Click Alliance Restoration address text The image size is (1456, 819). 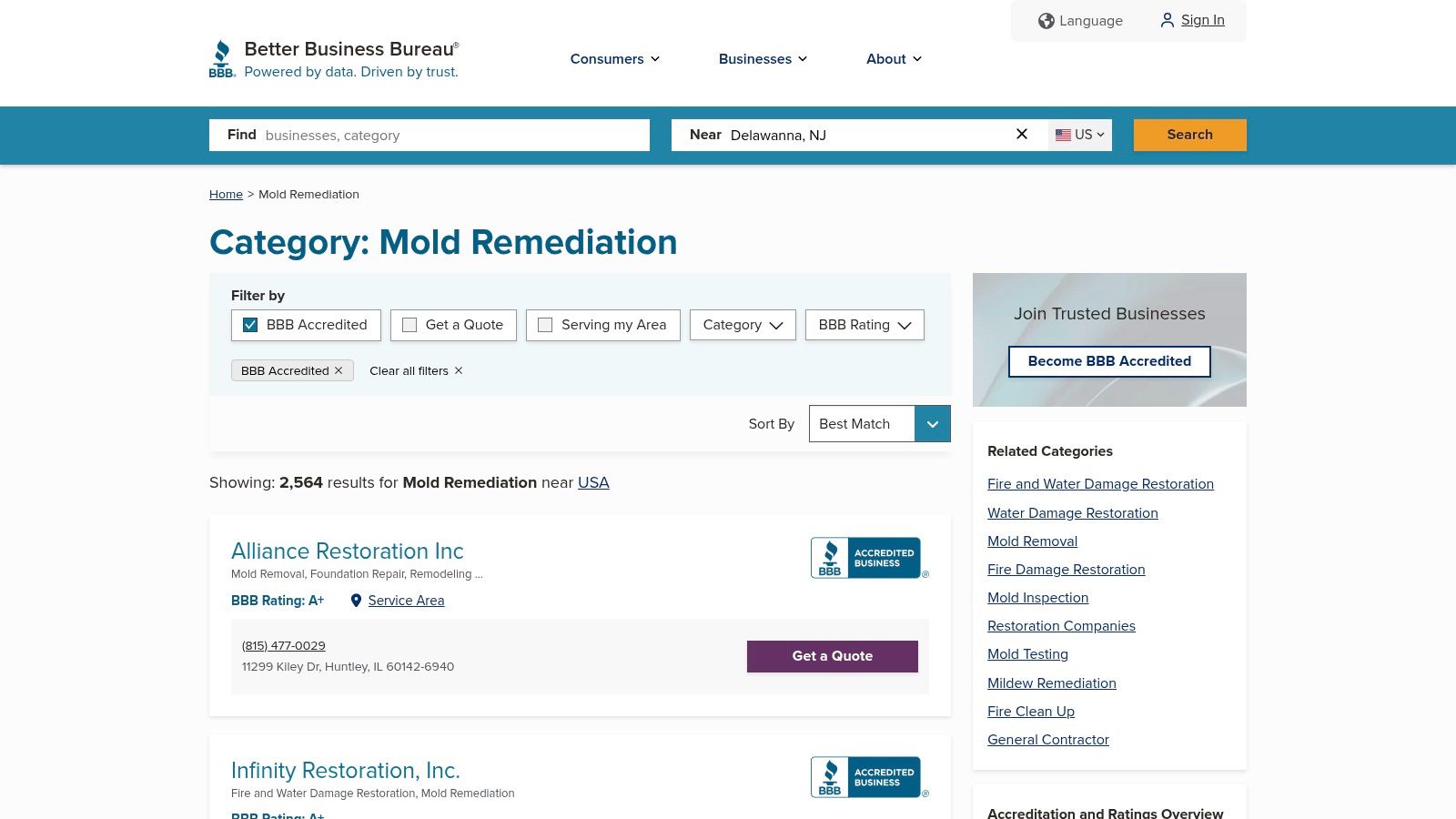click(348, 667)
